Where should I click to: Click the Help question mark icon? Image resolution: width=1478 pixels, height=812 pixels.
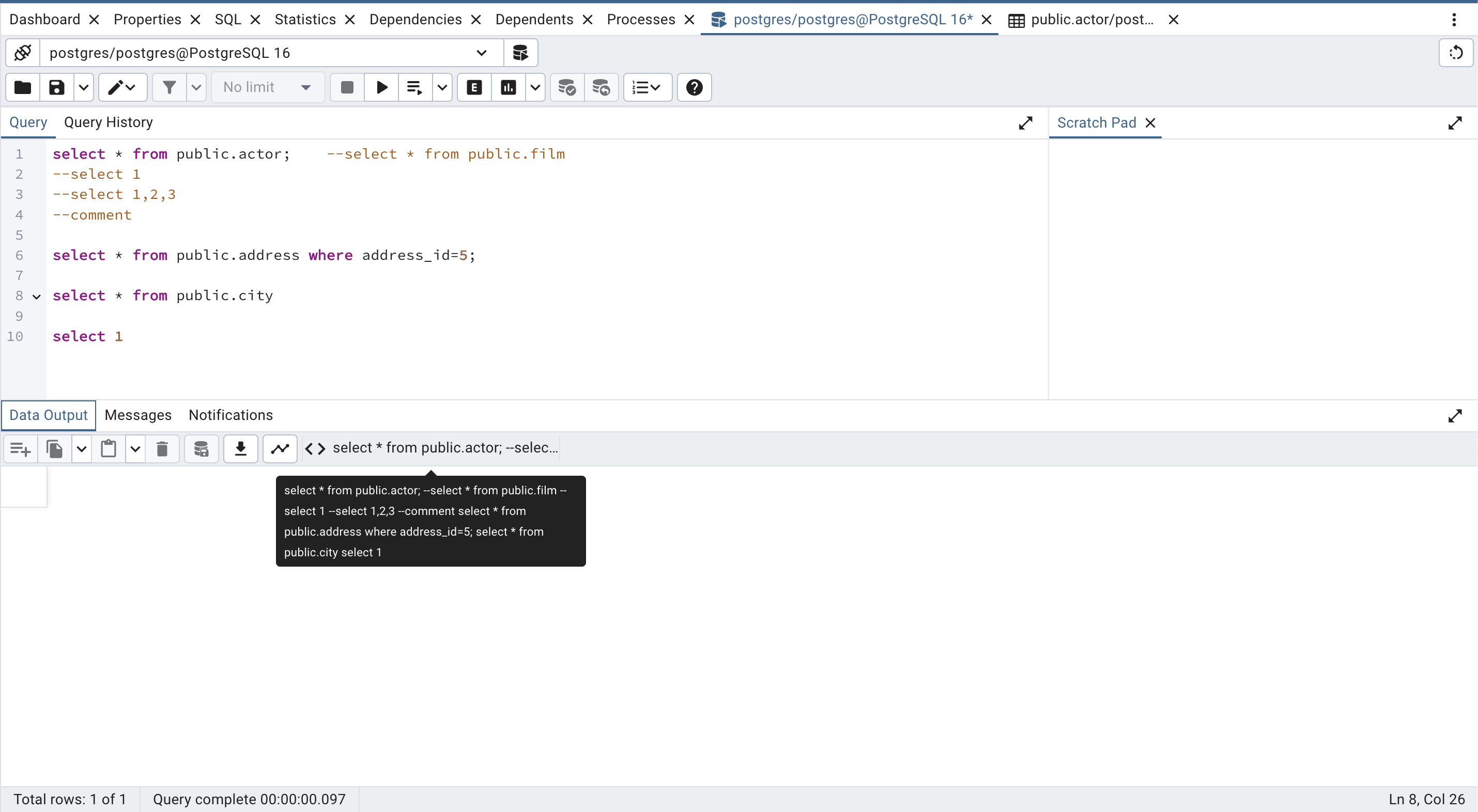pyautogui.click(x=694, y=87)
